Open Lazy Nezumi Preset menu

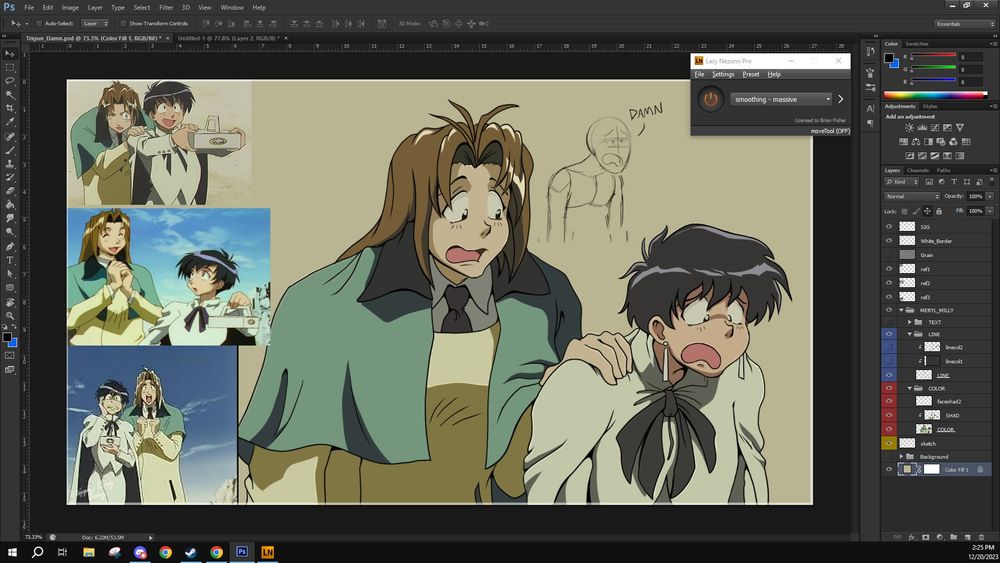tap(751, 74)
